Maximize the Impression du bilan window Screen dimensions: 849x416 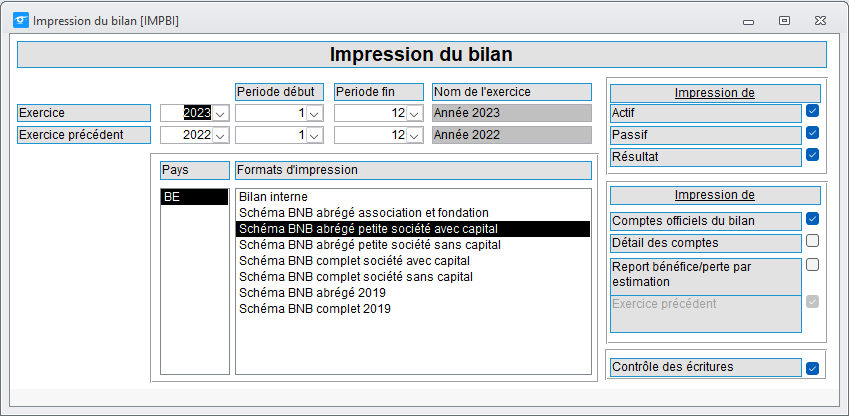(784, 21)
